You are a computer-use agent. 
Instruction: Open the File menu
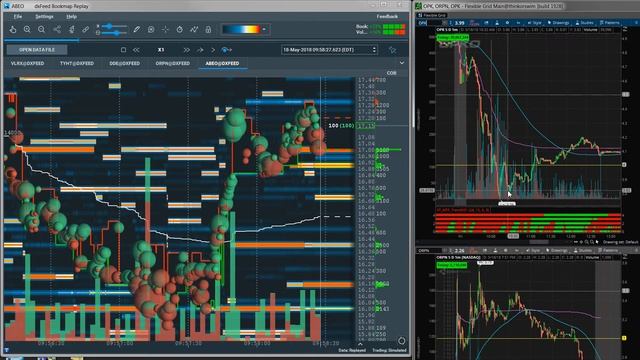(18, 17)
